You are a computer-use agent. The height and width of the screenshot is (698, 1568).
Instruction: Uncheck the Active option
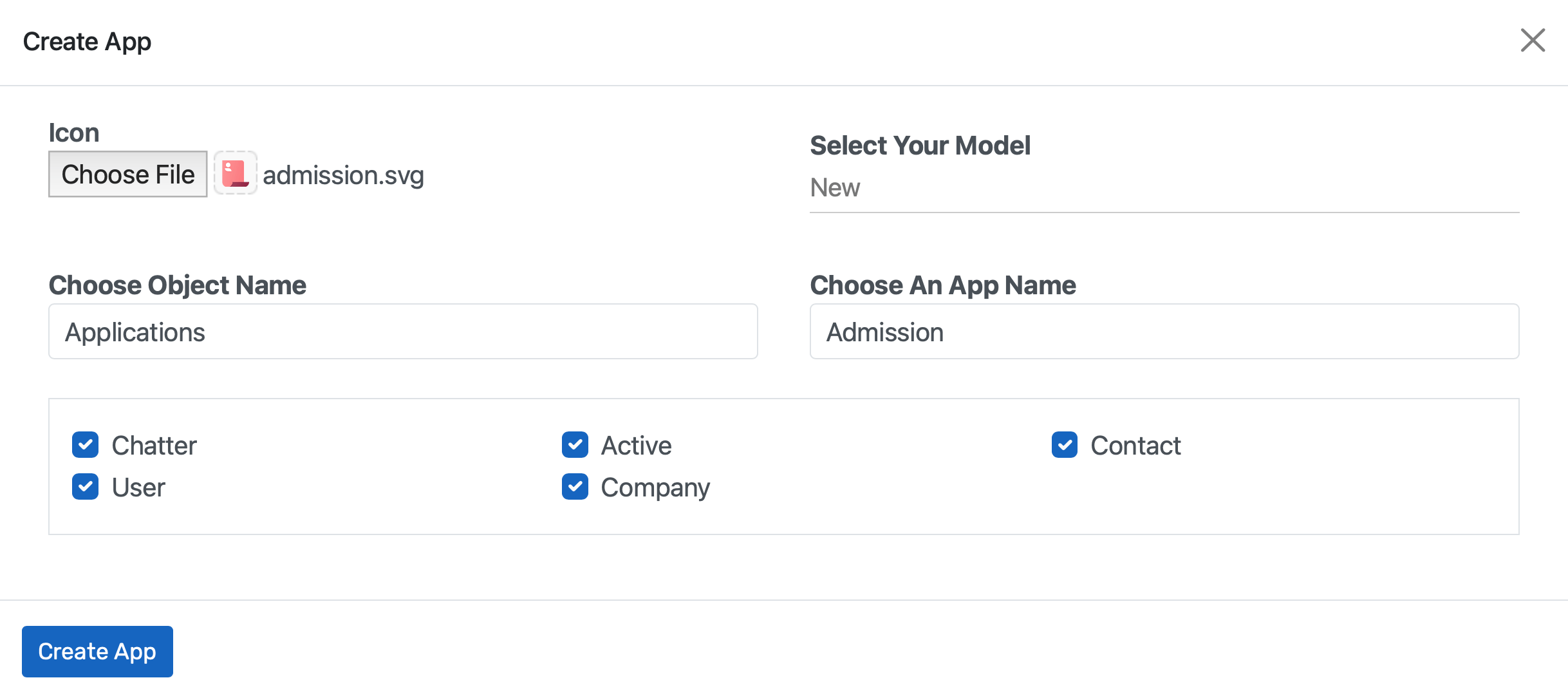click(x=575, y=444)
